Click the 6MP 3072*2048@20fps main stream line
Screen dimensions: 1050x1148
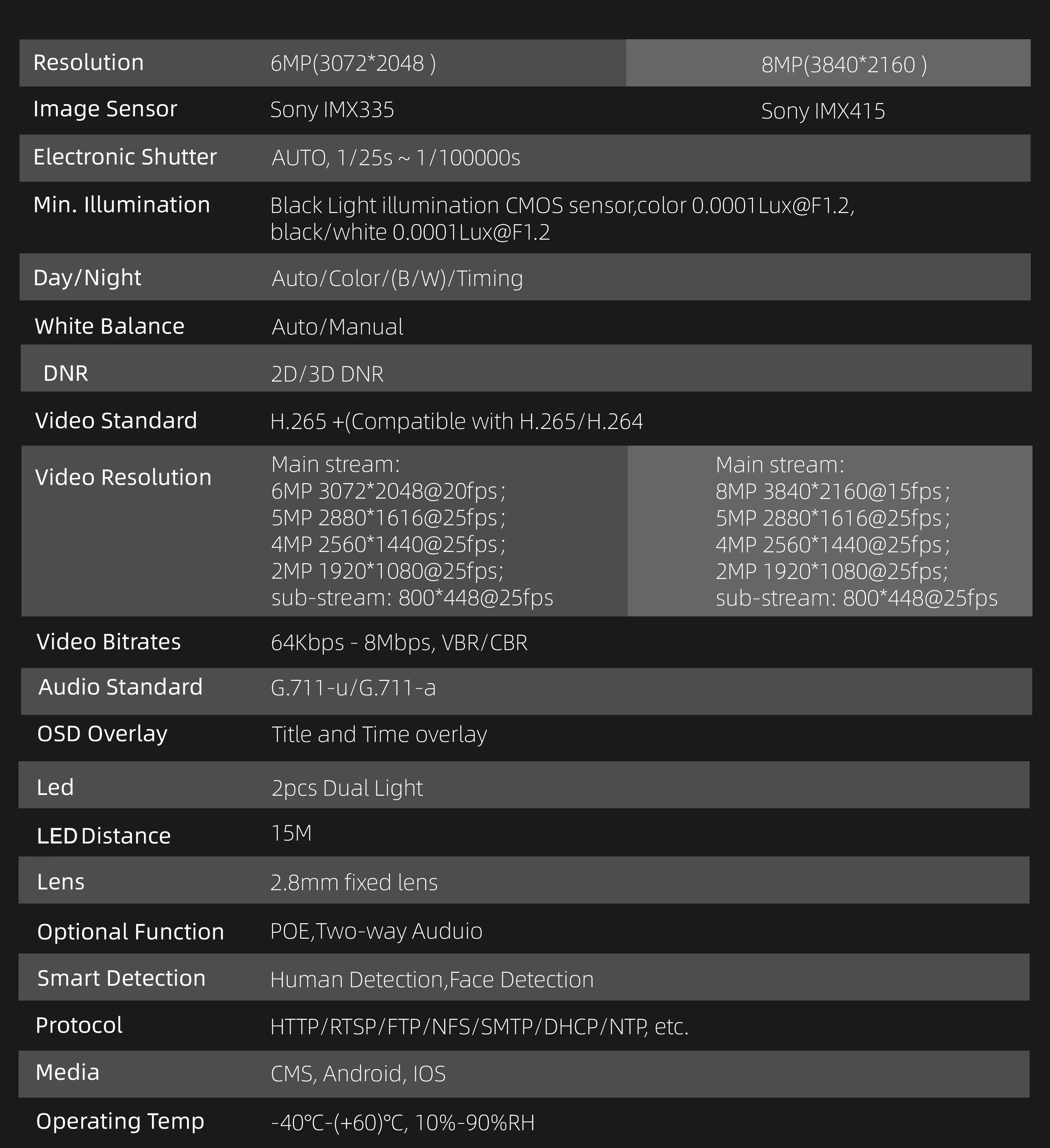point(388,491)
